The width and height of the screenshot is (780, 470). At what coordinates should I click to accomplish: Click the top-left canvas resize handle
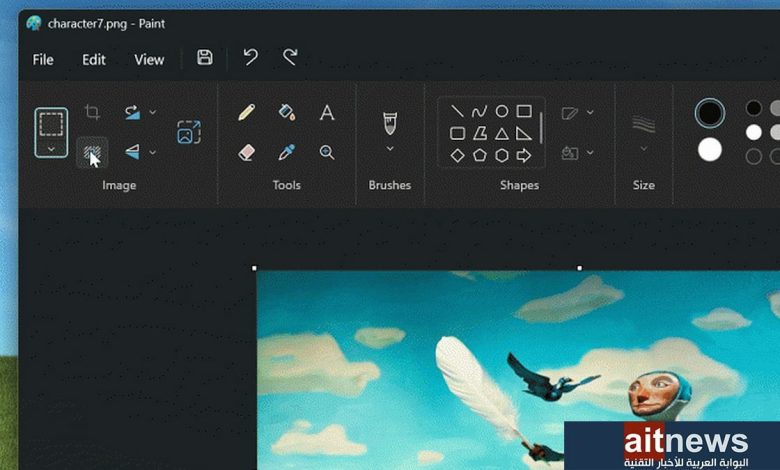pos(255,269)
